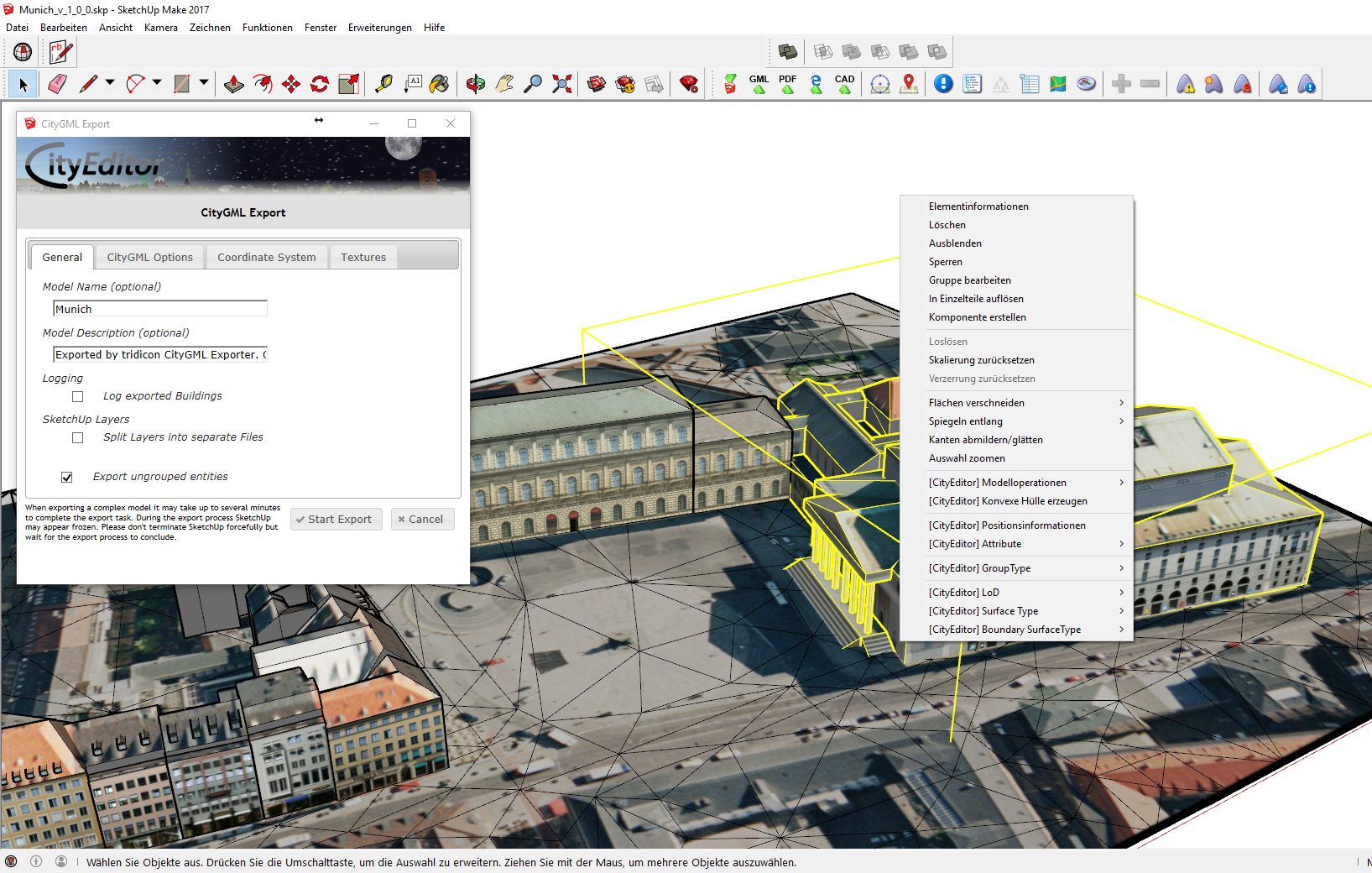Click the globe with red marker icon

tap(23, 52)
